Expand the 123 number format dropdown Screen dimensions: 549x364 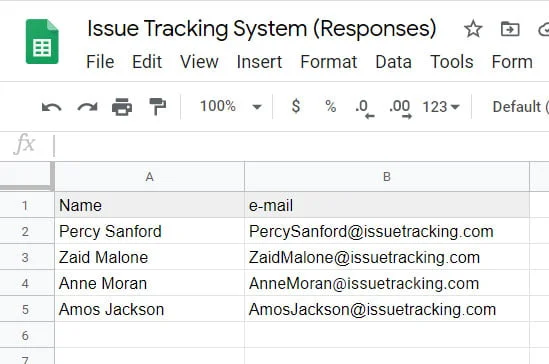441,107
